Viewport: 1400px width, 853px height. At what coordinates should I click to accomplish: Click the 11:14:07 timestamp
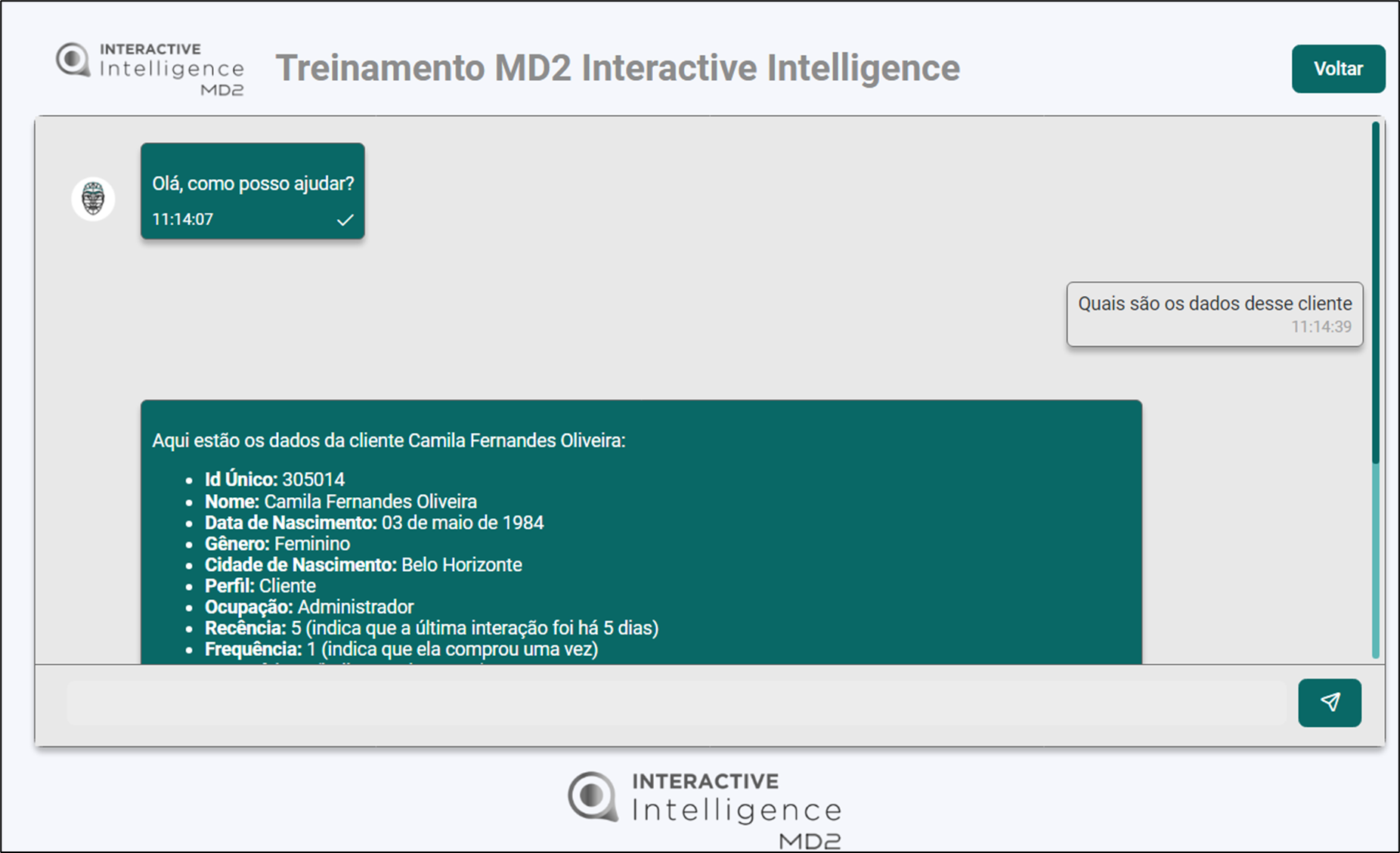coord(183,219)
